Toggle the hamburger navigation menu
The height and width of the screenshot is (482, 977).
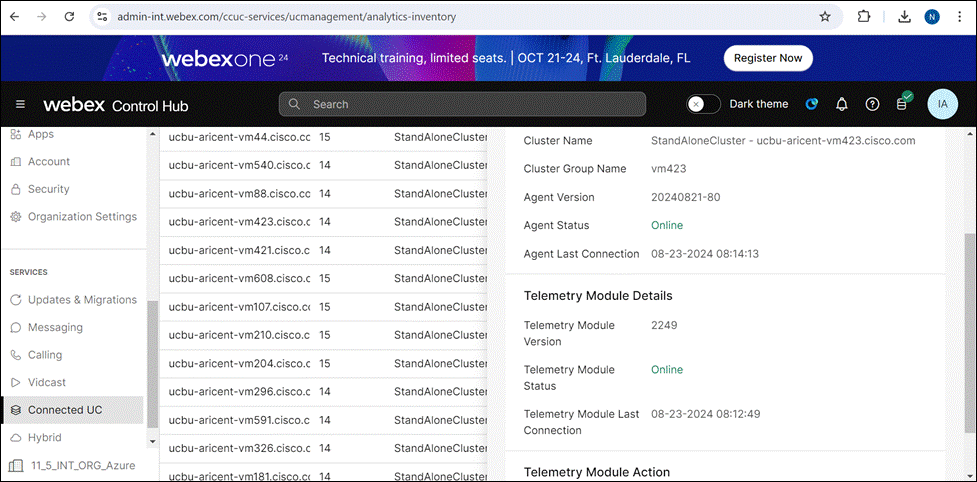click(x=21, y=105)
